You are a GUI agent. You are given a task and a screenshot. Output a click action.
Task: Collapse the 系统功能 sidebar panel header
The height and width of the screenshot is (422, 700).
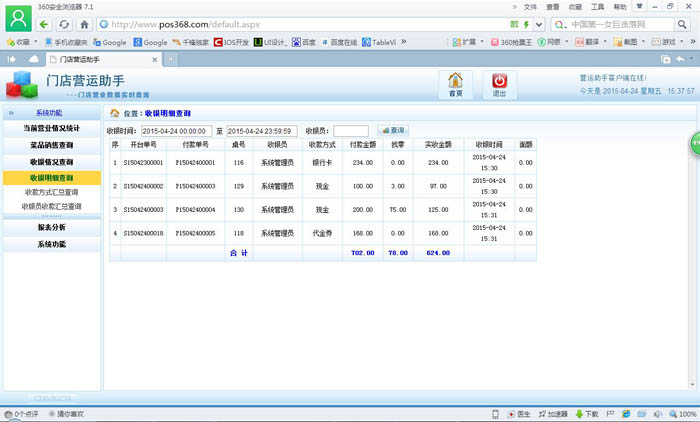coord(50,113)
